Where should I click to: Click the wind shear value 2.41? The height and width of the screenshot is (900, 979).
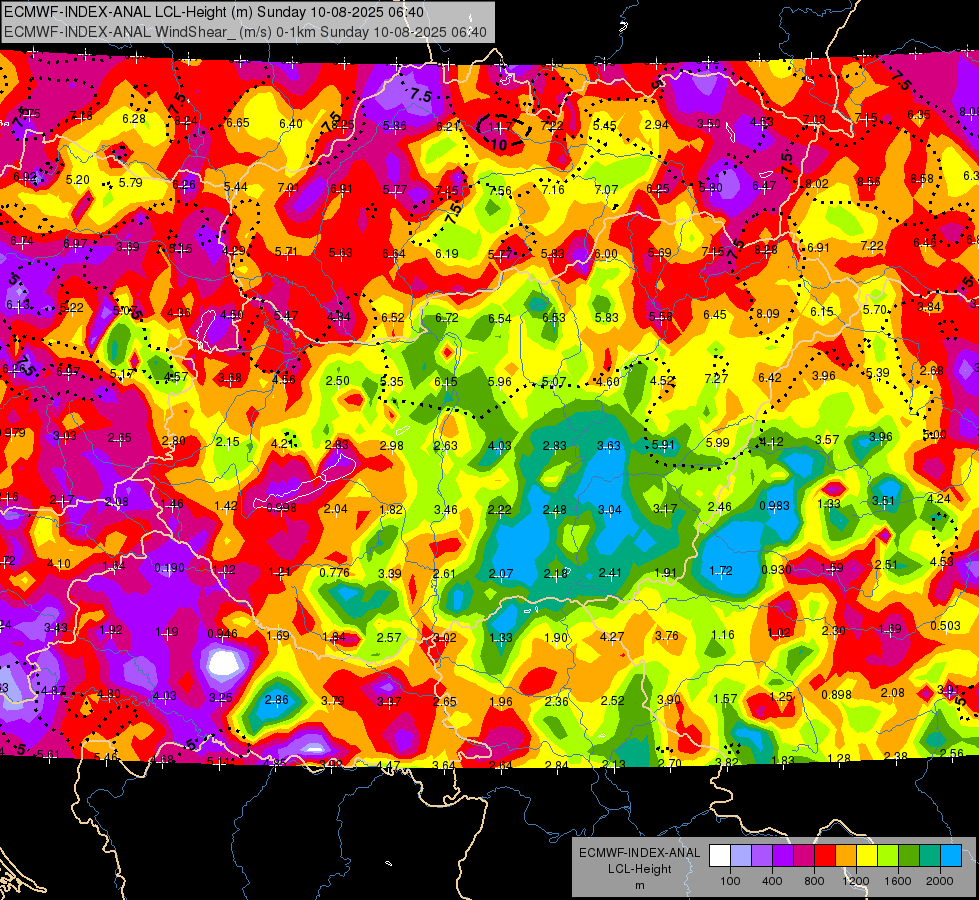coord(610,573)
